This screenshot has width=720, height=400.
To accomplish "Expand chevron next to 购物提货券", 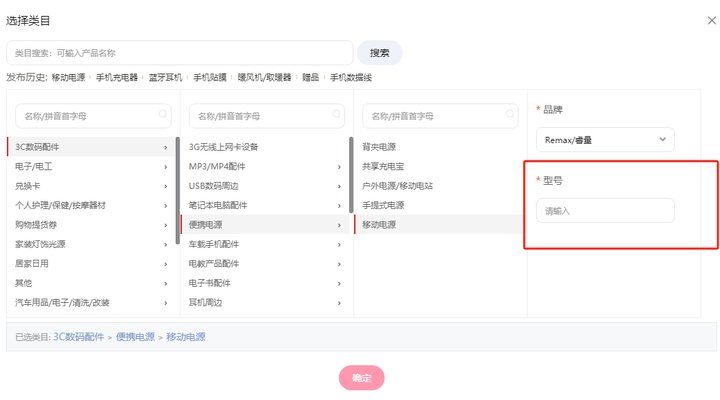I will (166, 225).
